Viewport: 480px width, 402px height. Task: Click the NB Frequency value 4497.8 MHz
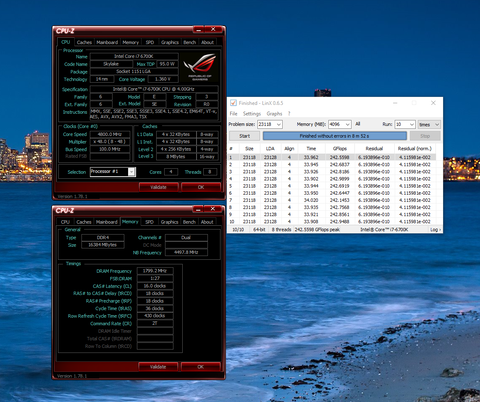pyautogui.click(x=186, y=252)
